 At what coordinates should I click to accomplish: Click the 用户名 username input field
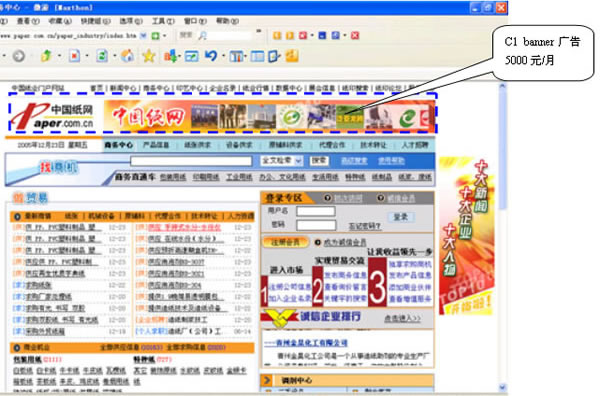pos(316,211)
